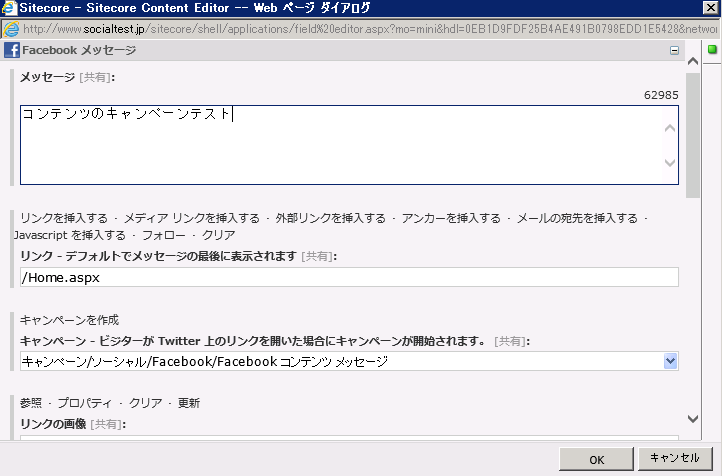Click message textarea scroll-down arrow
The width and height of the screenshot is (722, 476).
tap(670, 163)
